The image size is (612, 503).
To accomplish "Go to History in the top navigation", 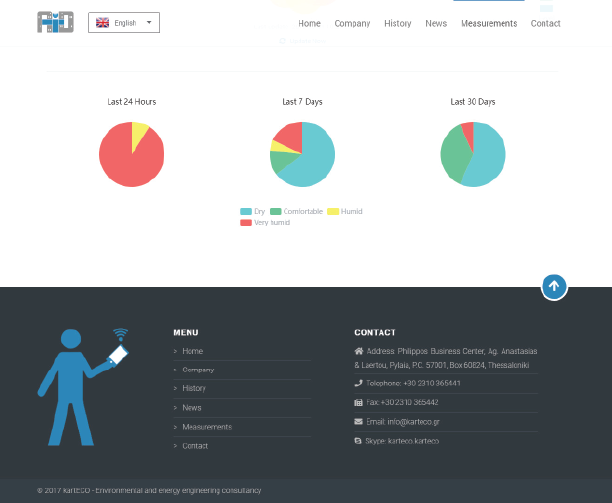I will 397,23.
